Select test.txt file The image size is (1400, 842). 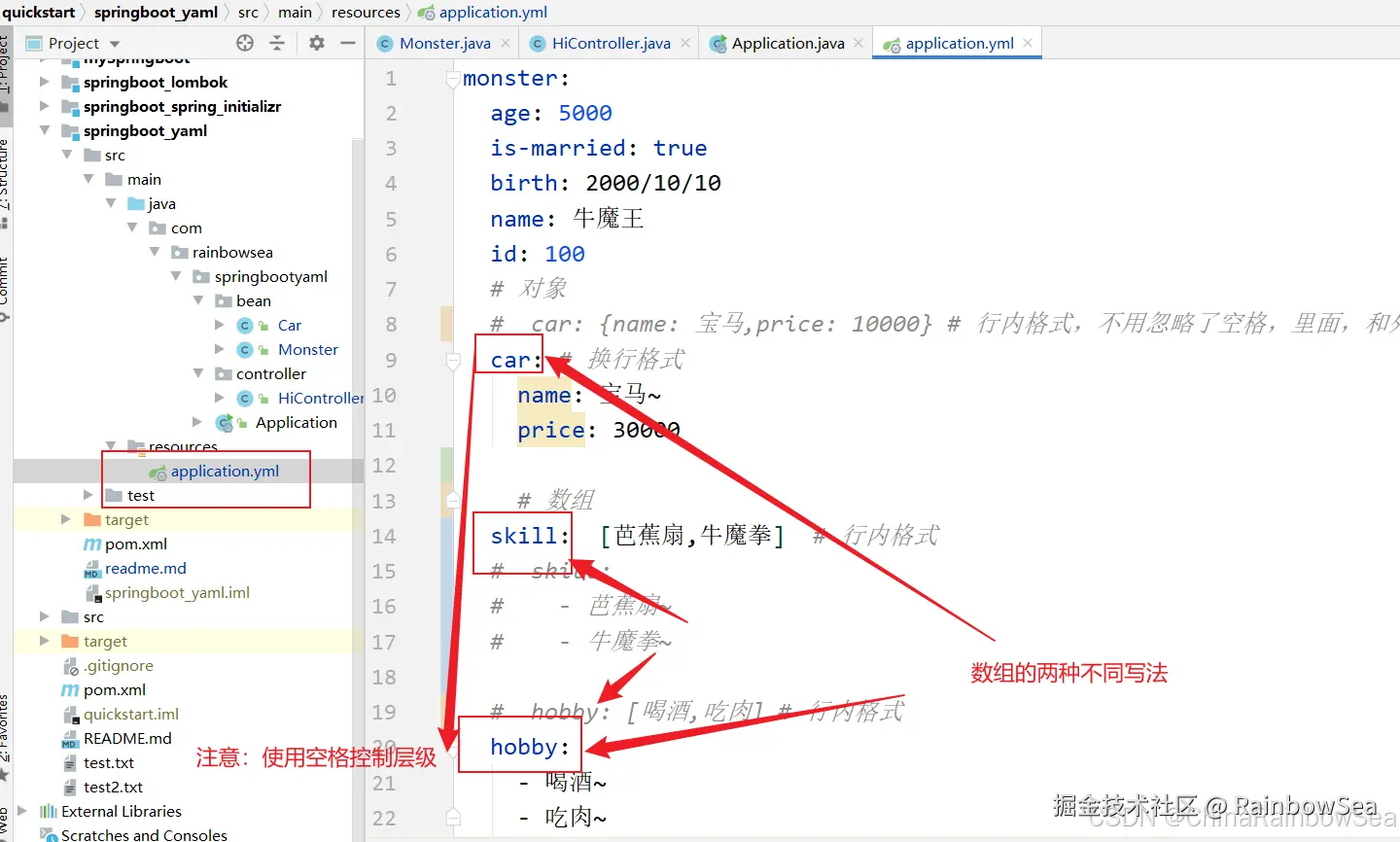click(109, 762)
